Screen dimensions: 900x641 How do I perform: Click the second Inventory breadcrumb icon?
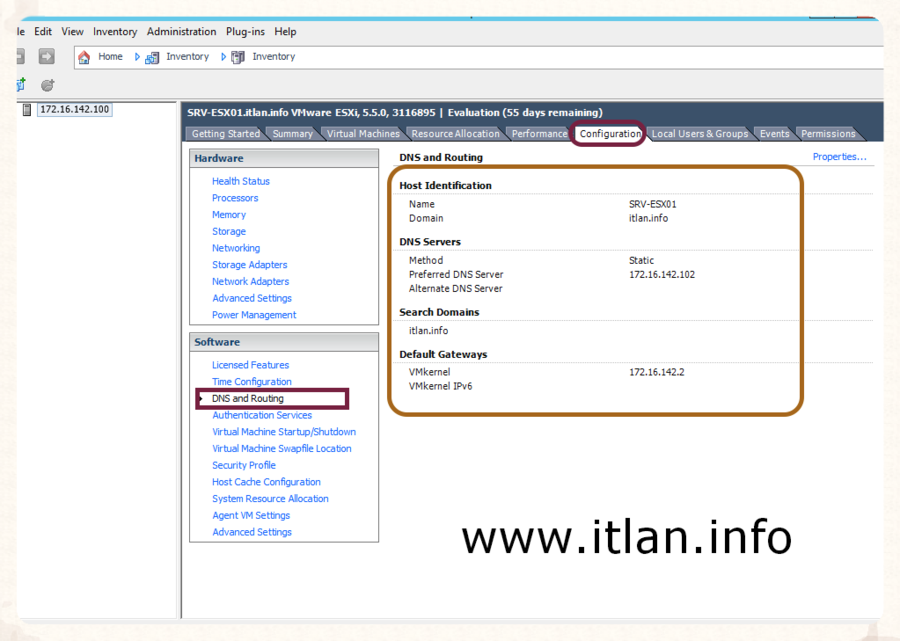point(238,57)
